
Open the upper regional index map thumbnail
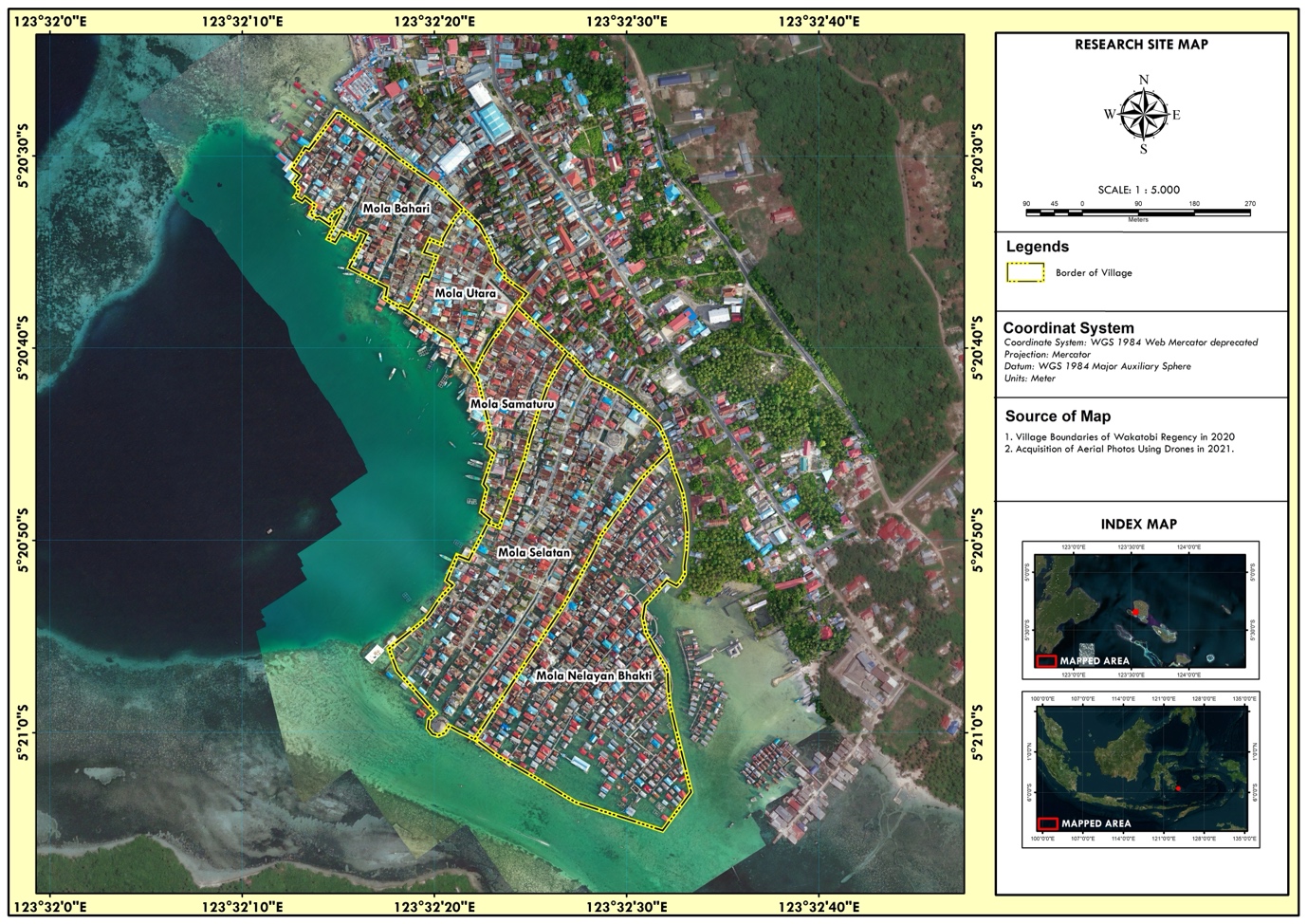pos(1139,611)
